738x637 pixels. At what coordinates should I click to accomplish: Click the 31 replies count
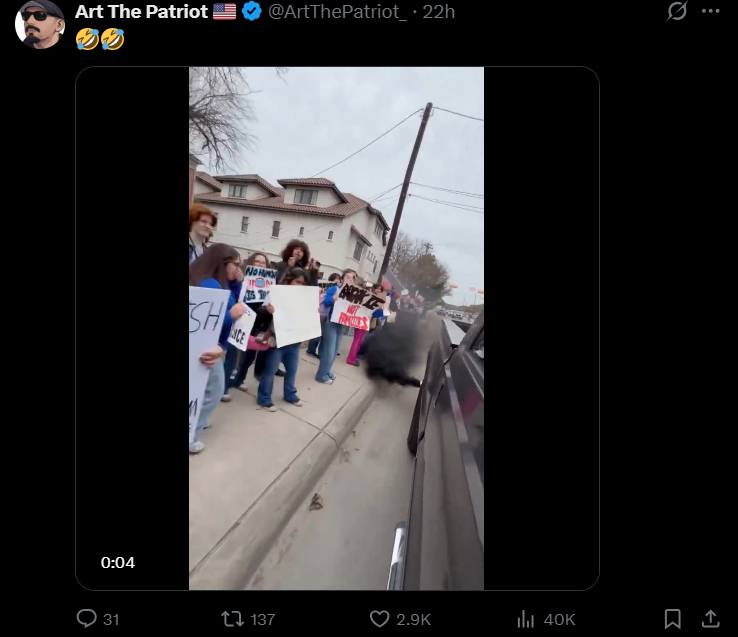pyautogui.click(x=111, y=620)
